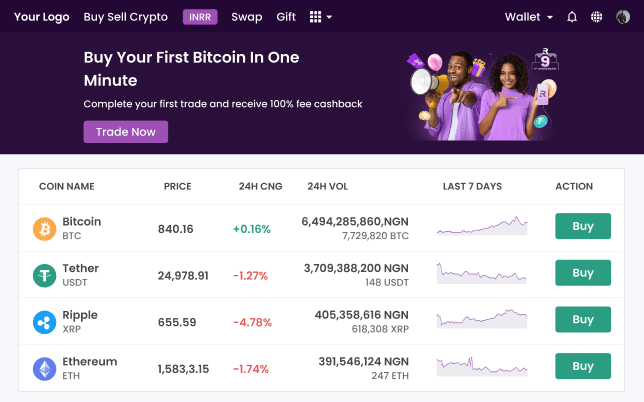Buy Bitcoin using its Buy button

tap(582, 226)
